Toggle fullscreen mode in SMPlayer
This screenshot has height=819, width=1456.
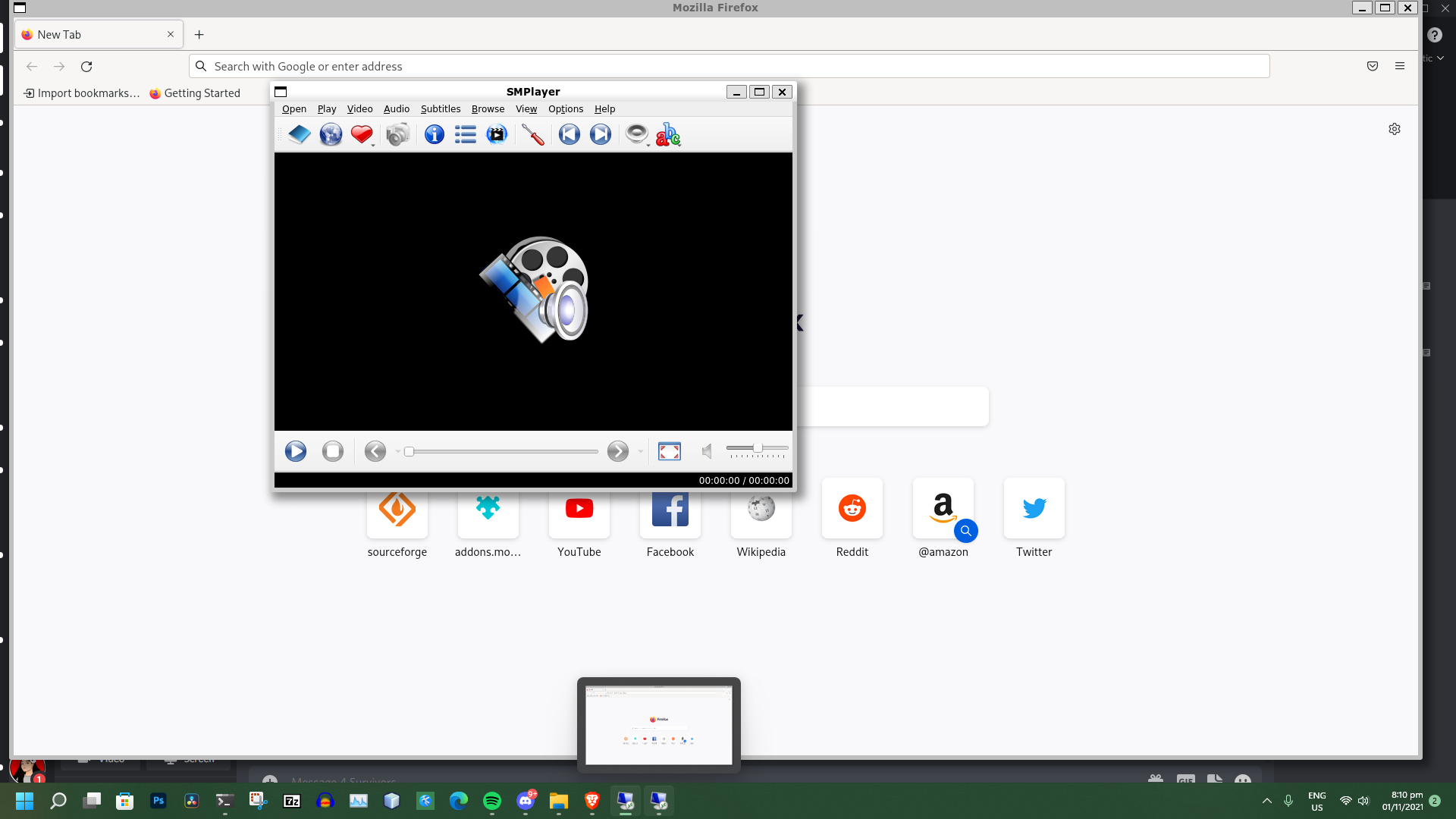coord(669,451)
